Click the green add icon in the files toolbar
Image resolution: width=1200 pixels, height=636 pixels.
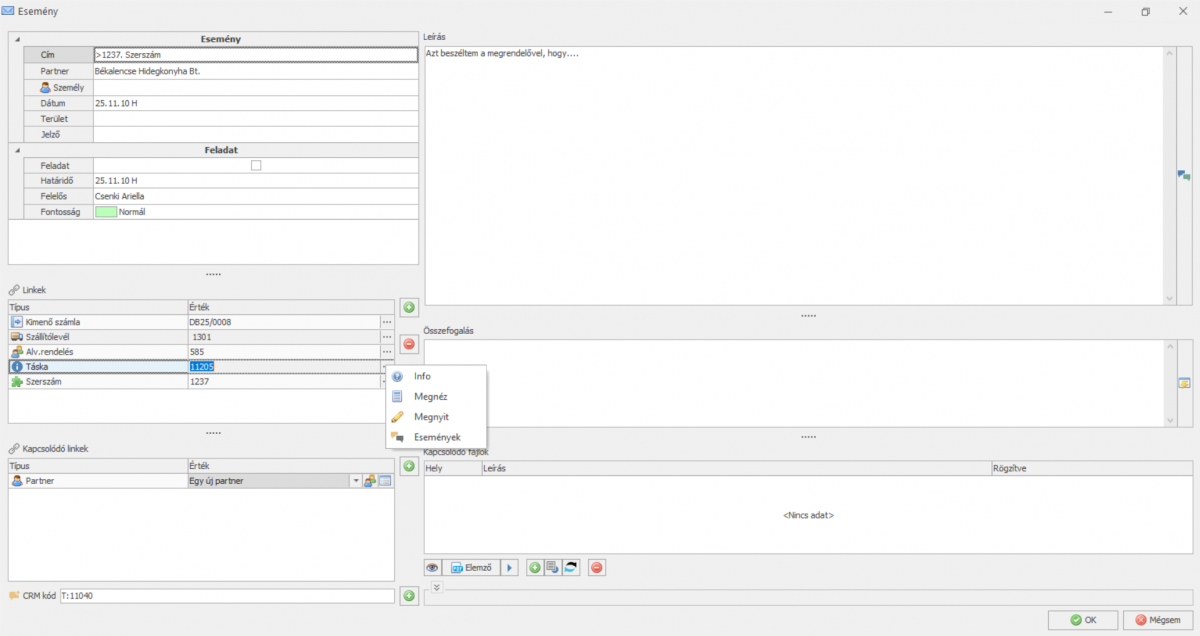(535, 568)
